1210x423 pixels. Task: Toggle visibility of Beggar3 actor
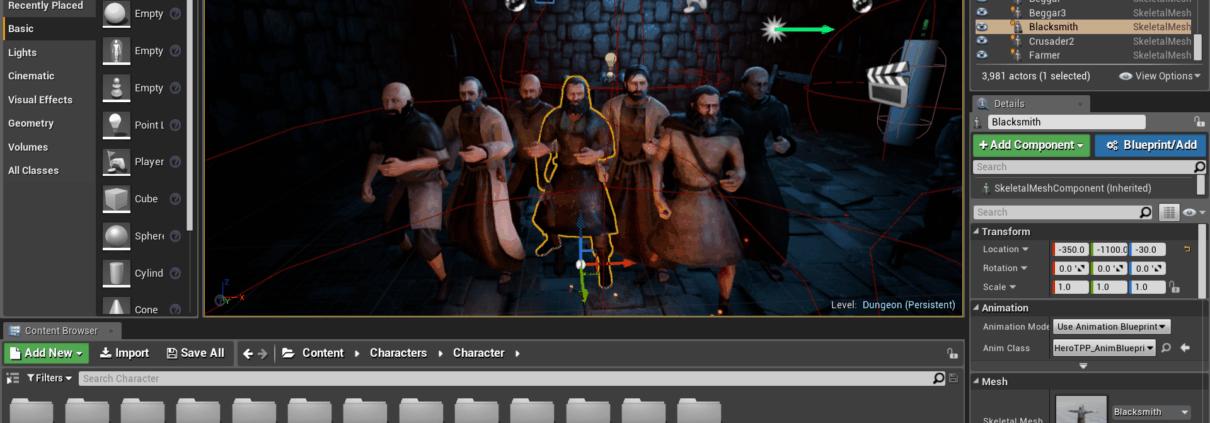point(981,13)
